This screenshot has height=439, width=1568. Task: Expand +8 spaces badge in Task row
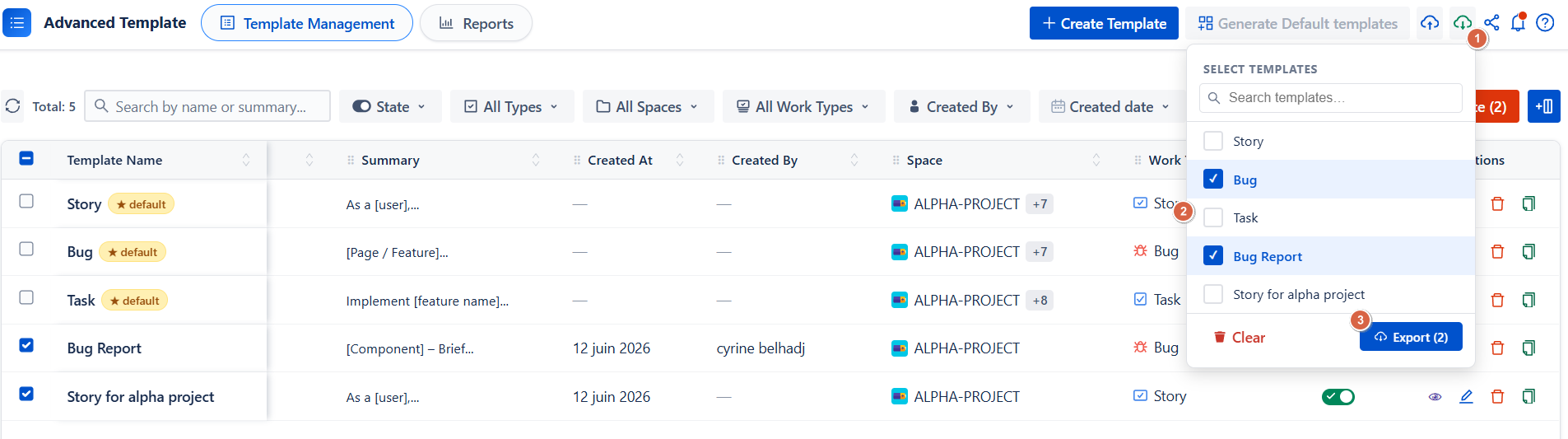pyautogui.click(x=1040, y=300)
